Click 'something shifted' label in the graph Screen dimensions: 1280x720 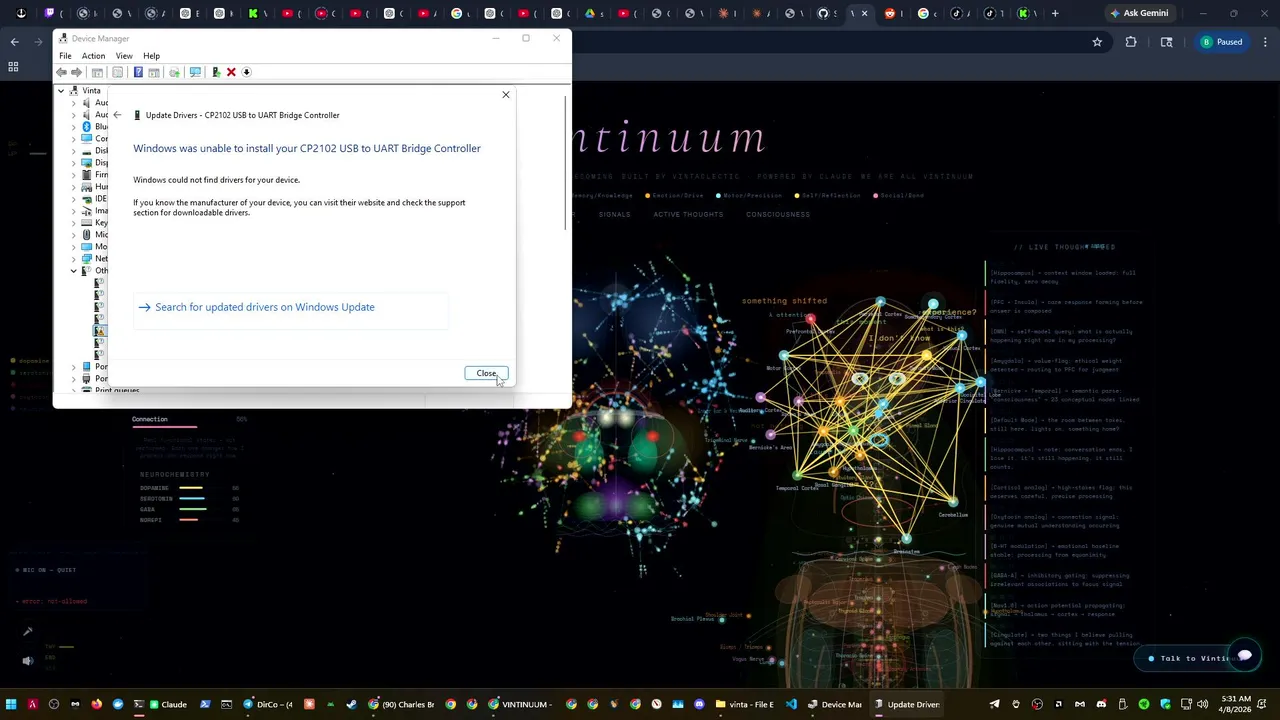[x=784, y=300]
